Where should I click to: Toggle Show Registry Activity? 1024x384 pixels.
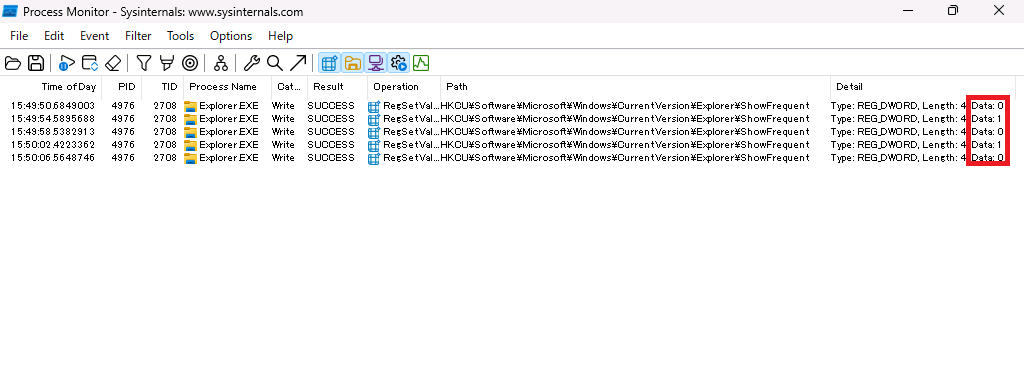point(329,63)
